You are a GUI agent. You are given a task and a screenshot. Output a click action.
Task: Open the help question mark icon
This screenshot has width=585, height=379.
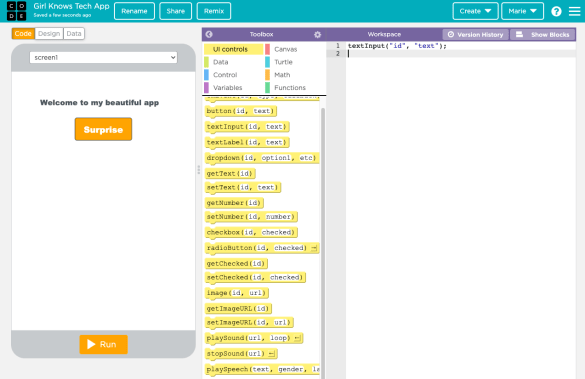click(556, 11)
